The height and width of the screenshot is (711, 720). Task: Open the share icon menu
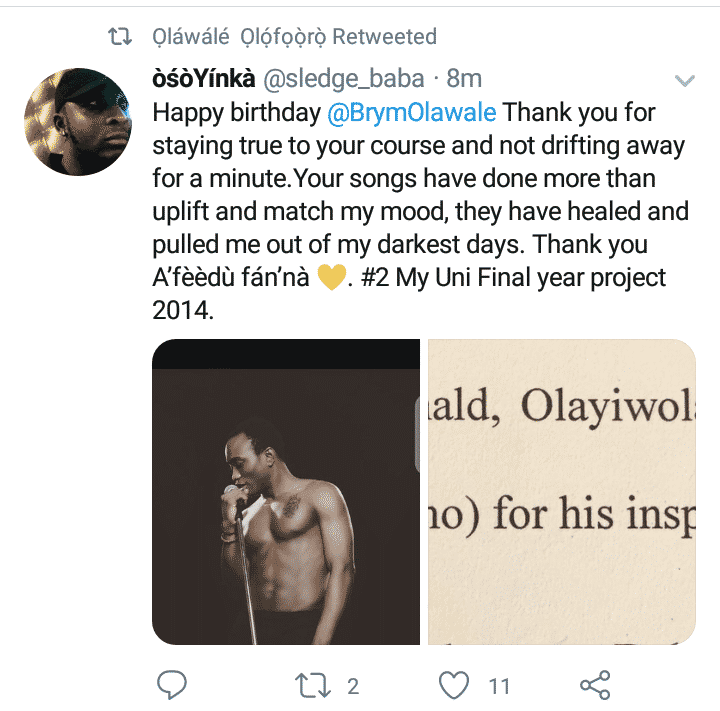pos(595,685)
